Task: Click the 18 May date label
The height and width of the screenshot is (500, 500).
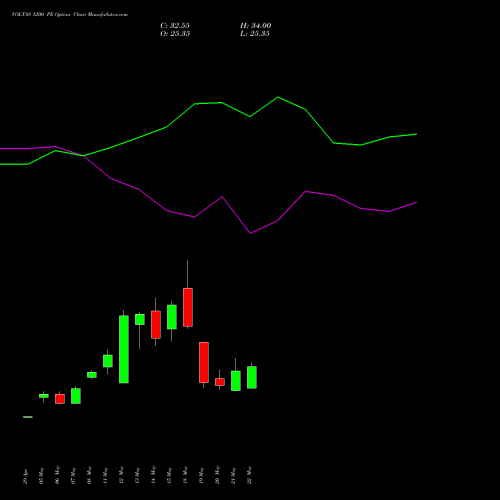Action: (185, 475)
